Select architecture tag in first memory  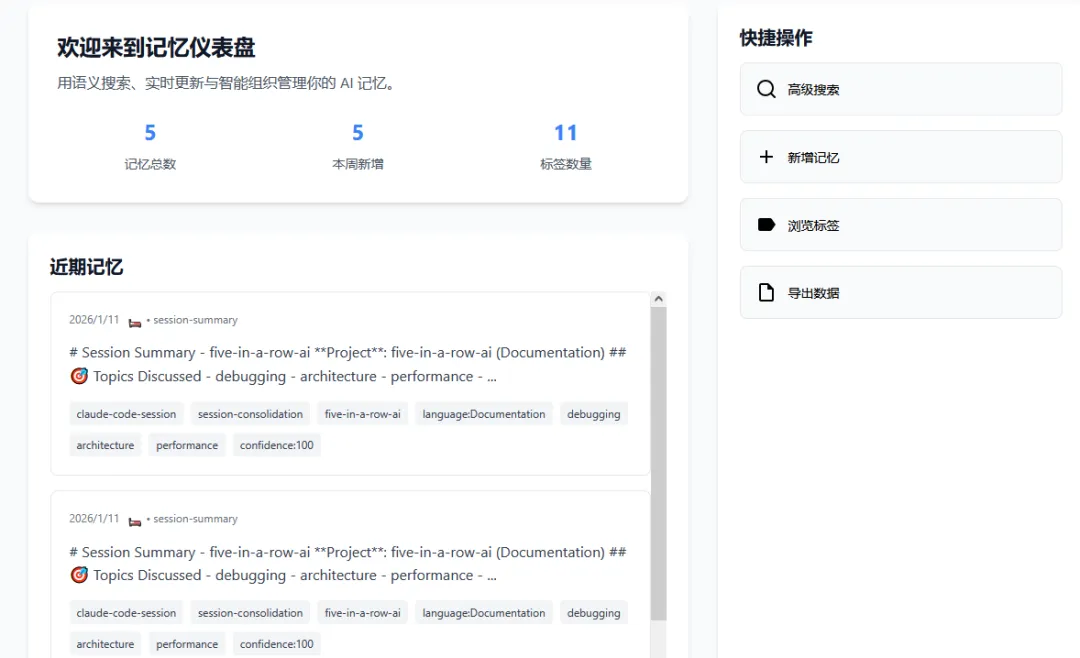tap(105, 445)
